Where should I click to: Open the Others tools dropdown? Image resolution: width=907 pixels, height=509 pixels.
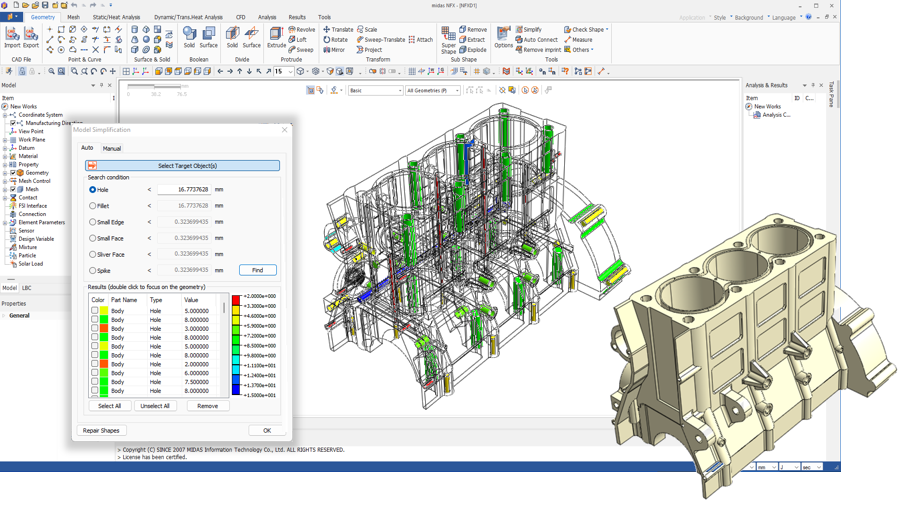pos(578,50)
